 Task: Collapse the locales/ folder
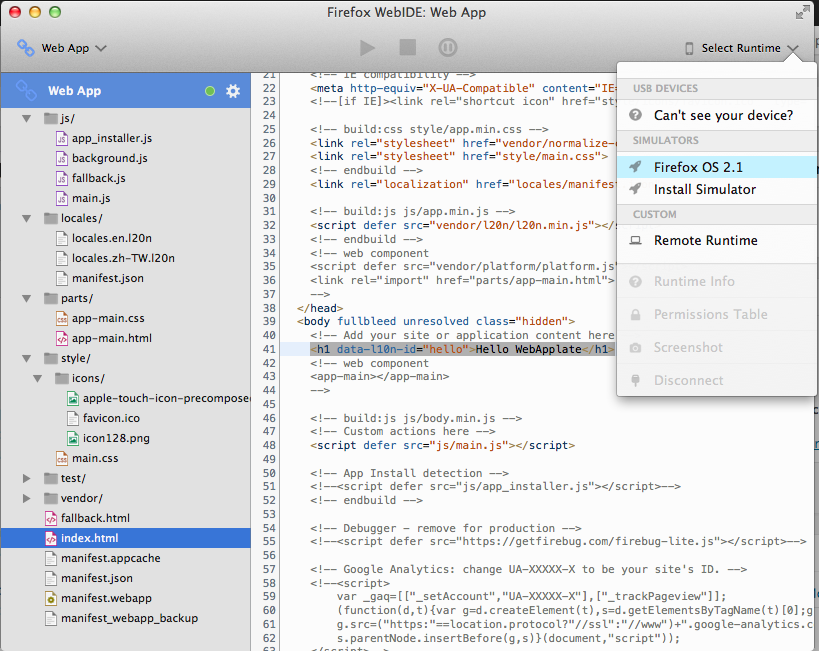27,218
